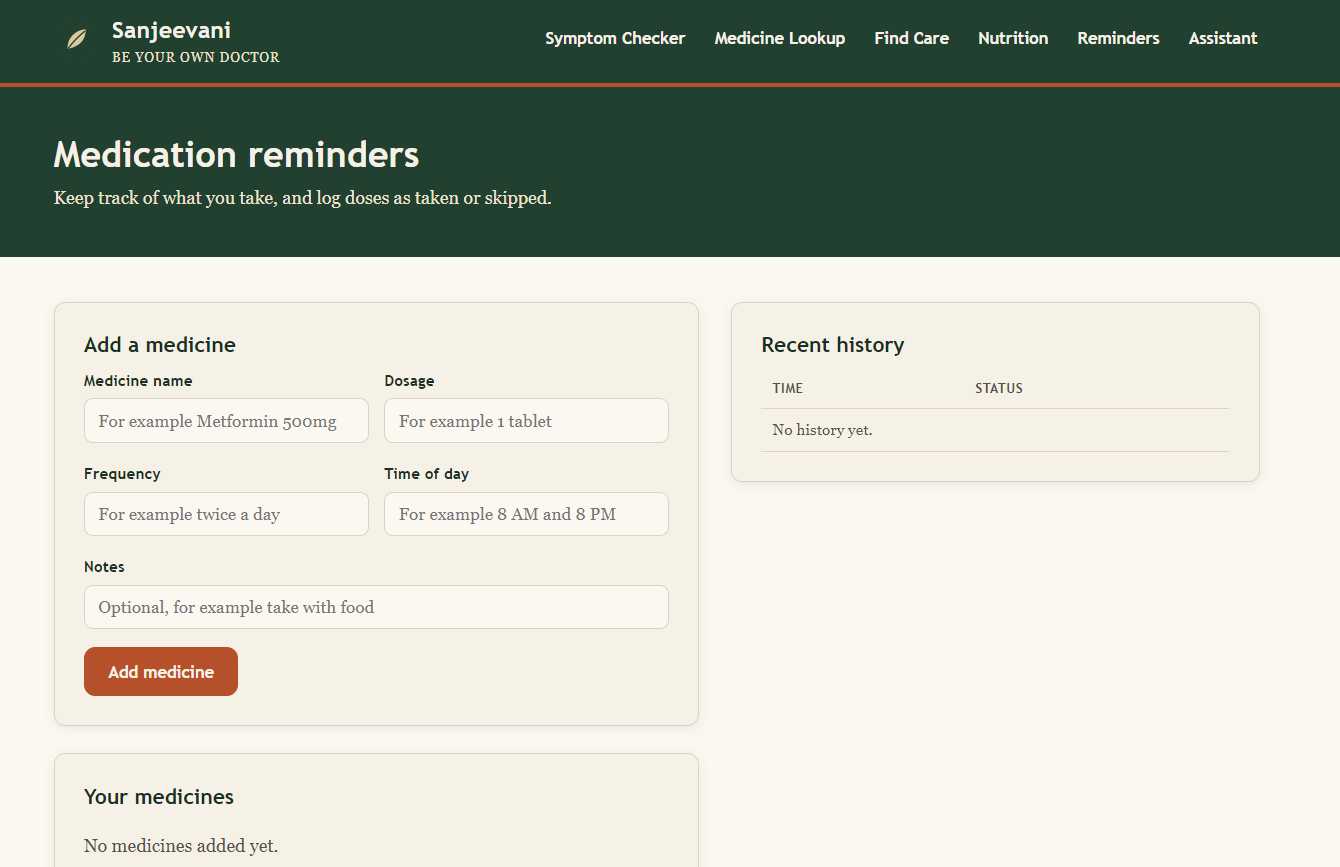
Task: Click the Your medicines heading
Action: [x=159, y=797]
